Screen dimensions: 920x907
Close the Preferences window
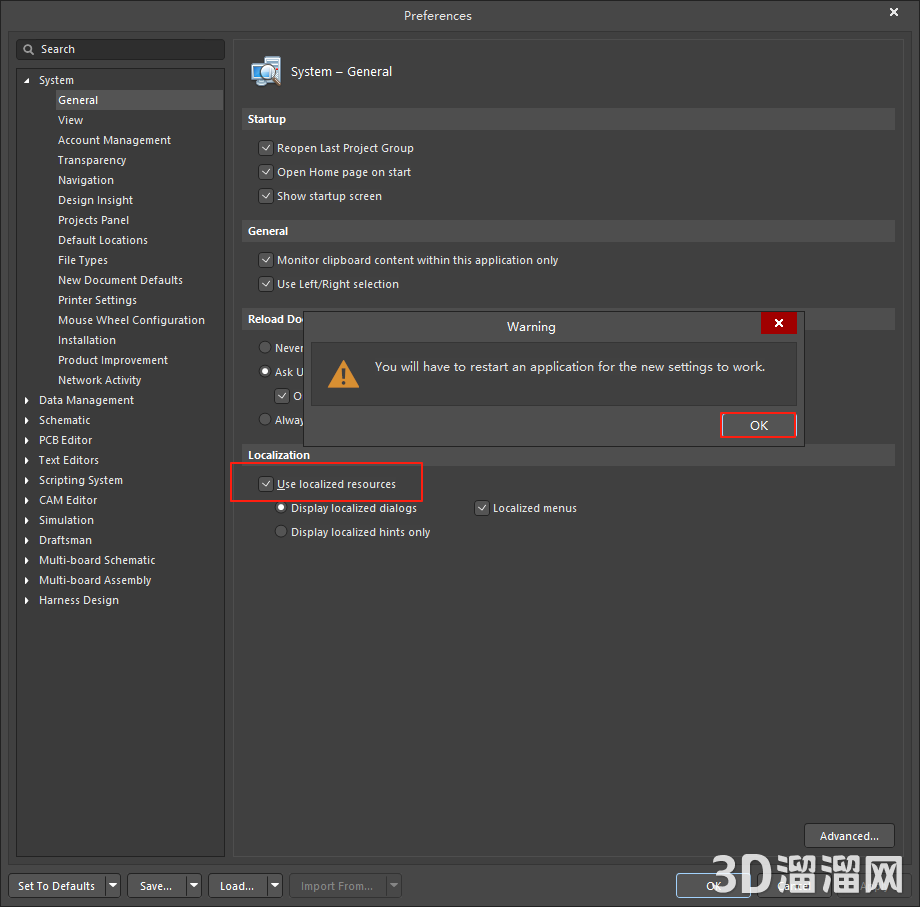[894, 12]
